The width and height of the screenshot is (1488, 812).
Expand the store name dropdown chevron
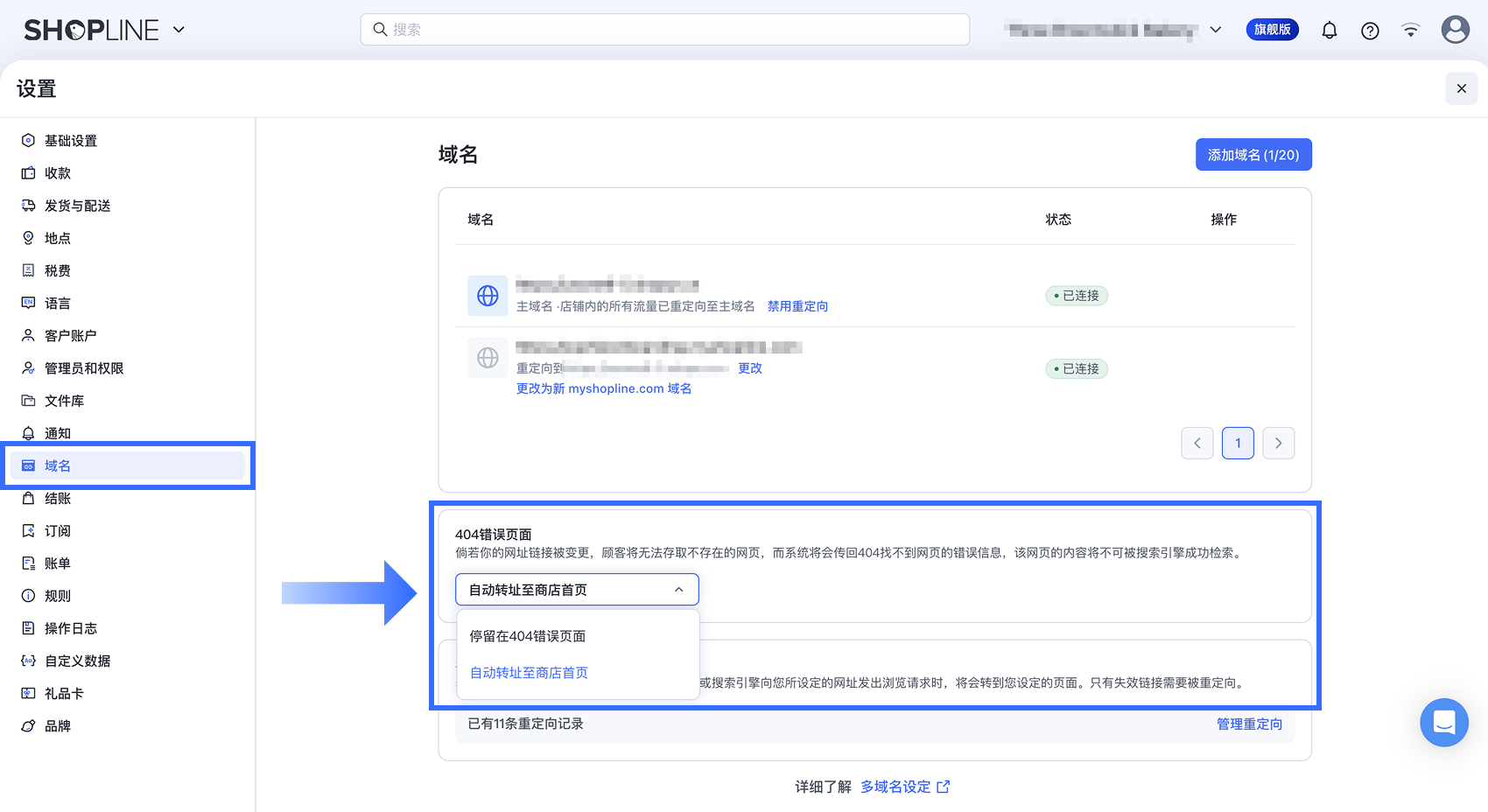(x=1216, y=30)
